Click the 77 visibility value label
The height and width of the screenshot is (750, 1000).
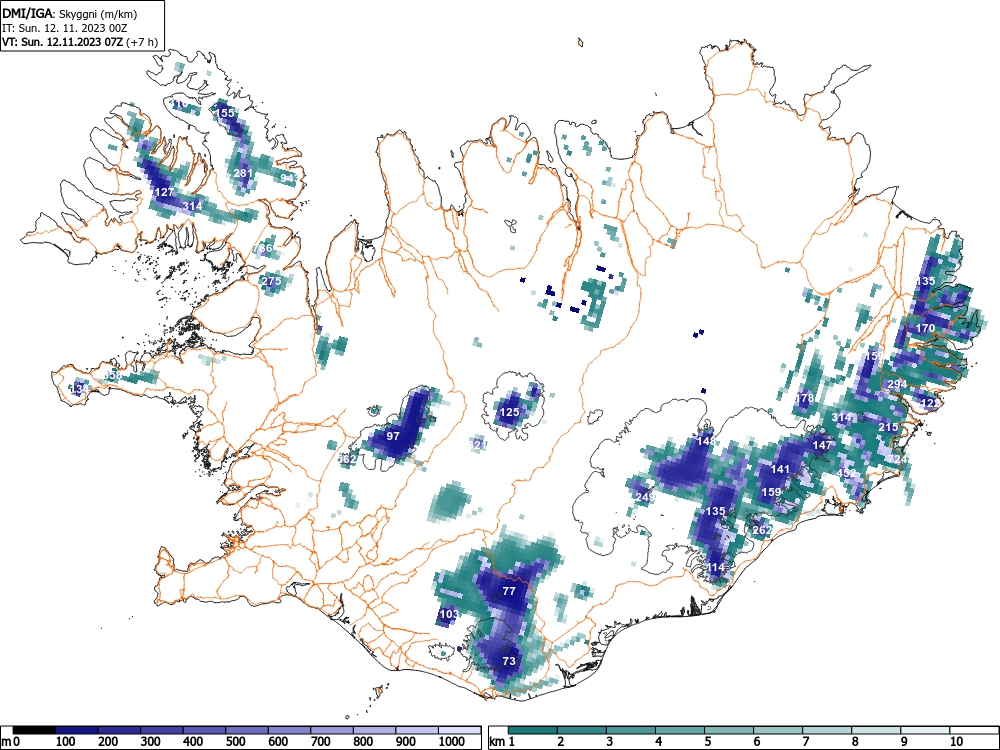[x=508, y=591]
